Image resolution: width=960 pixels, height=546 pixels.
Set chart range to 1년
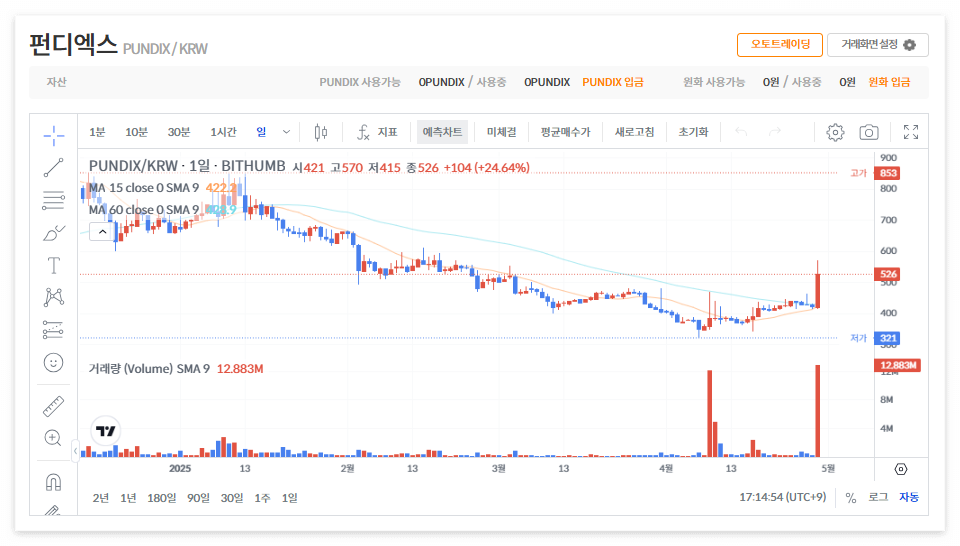point(128,498)
